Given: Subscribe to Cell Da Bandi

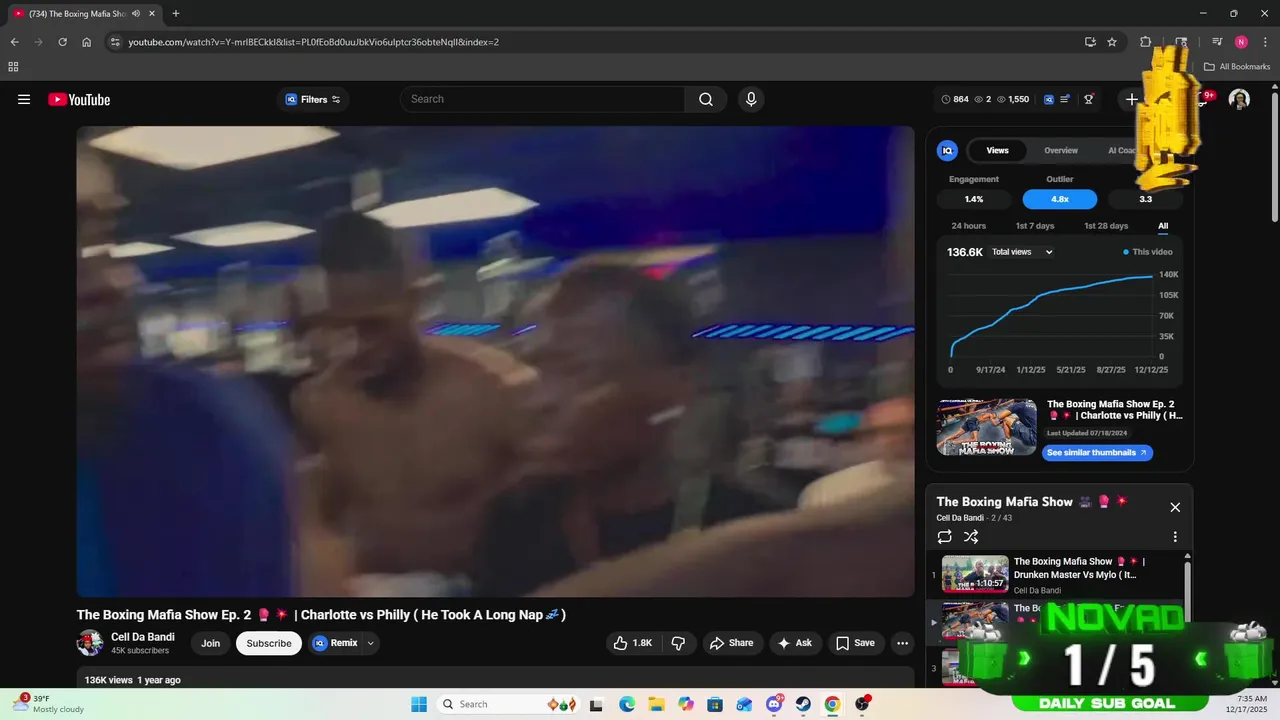Looking at the screenshot, I should (x=269, y=643).
